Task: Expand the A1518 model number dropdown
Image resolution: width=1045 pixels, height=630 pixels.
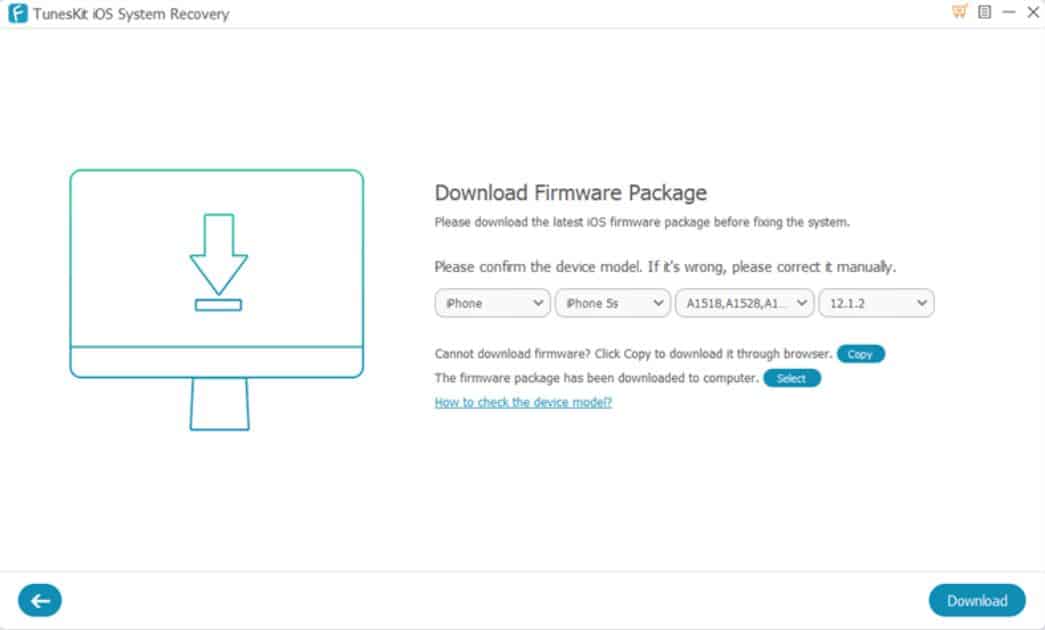Action: point(745,304)
